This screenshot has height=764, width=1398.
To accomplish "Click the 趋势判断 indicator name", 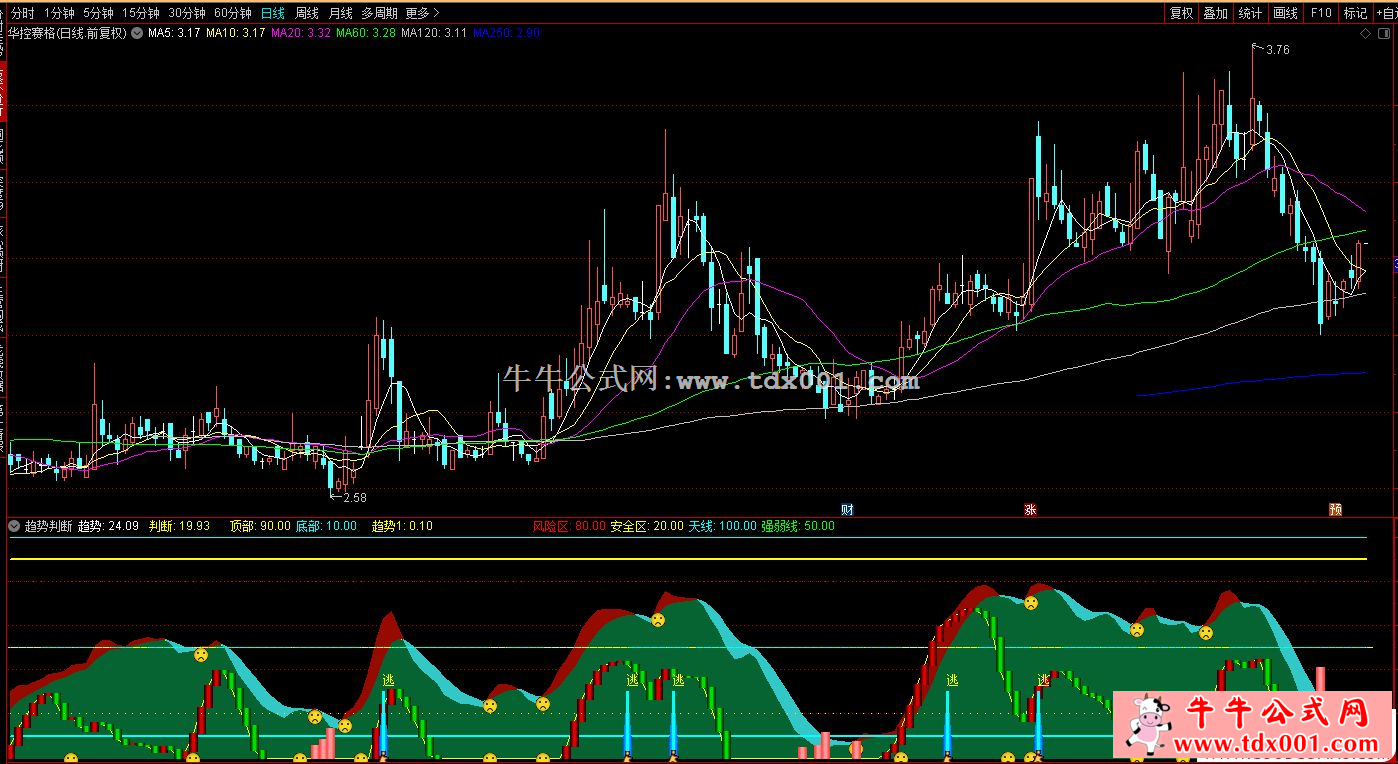I will (47, 525).
